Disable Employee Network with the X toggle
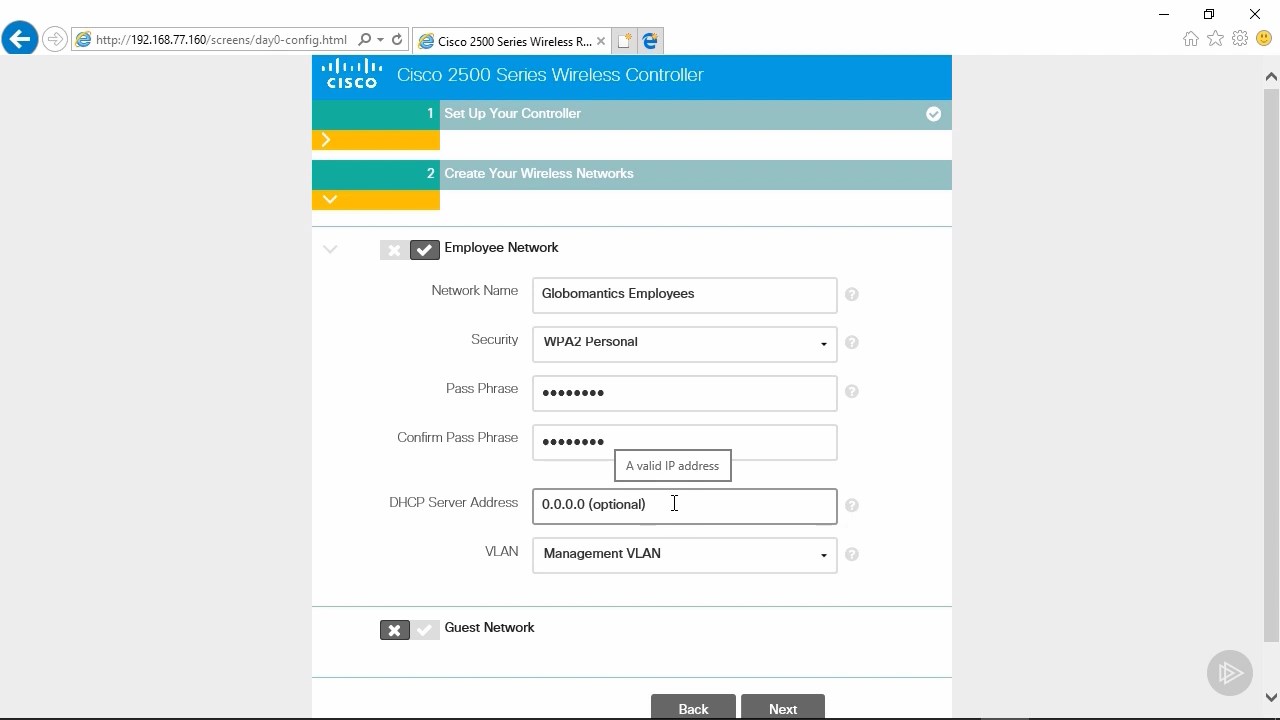 point(394,250)
